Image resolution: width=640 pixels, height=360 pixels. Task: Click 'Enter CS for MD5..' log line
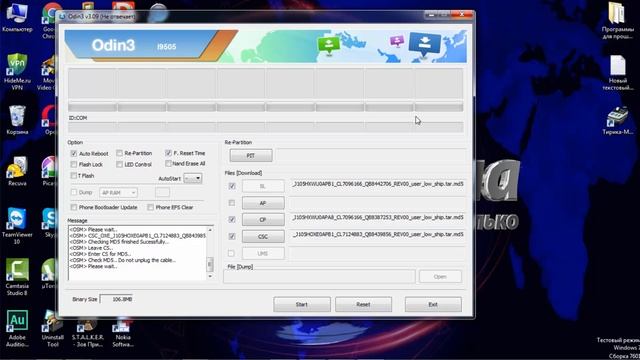pos(100,254)
